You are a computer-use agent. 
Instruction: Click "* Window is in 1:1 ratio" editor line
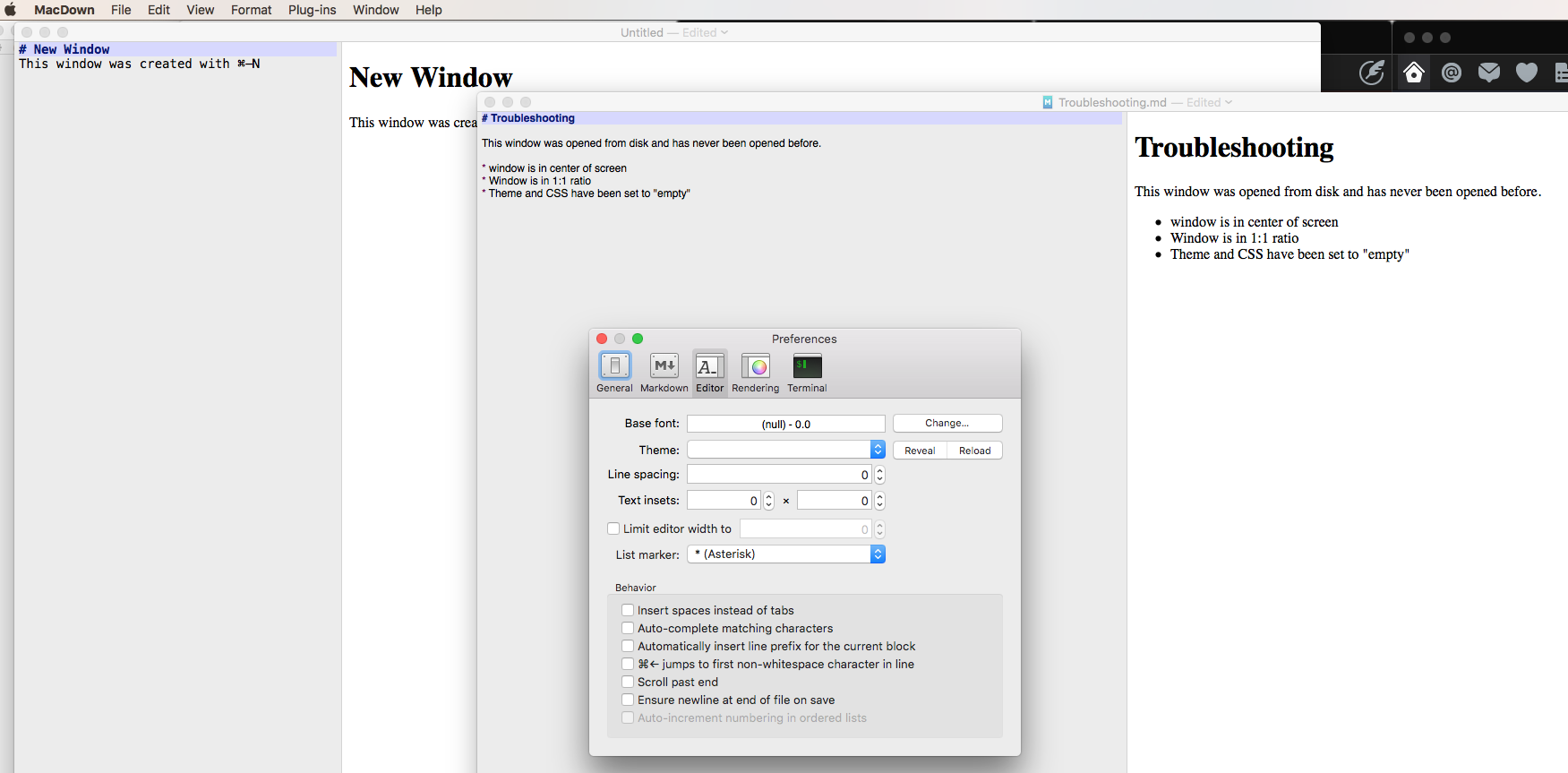pyautogui.click(x=536, y=181)
